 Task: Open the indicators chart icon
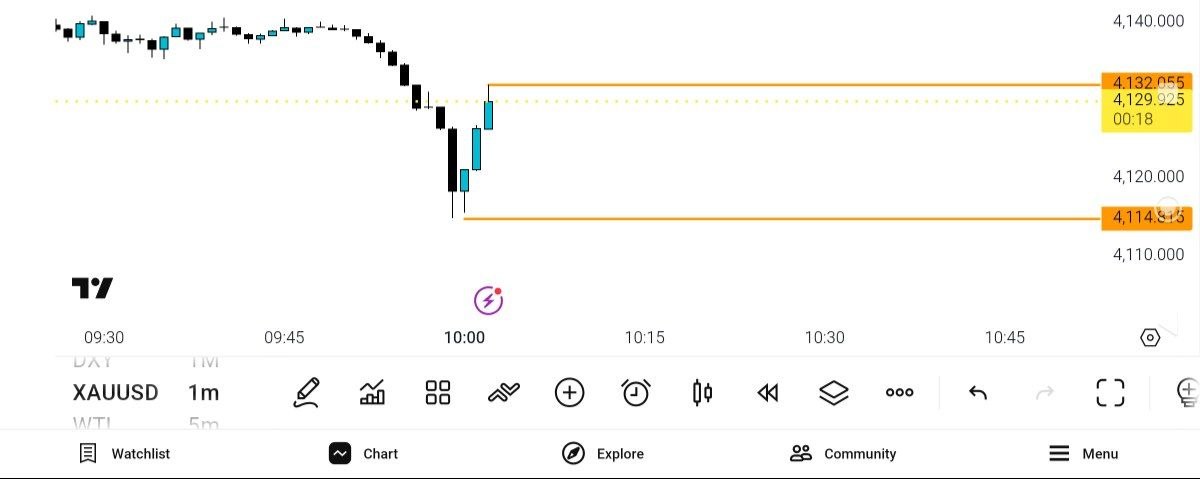[372, 393]
